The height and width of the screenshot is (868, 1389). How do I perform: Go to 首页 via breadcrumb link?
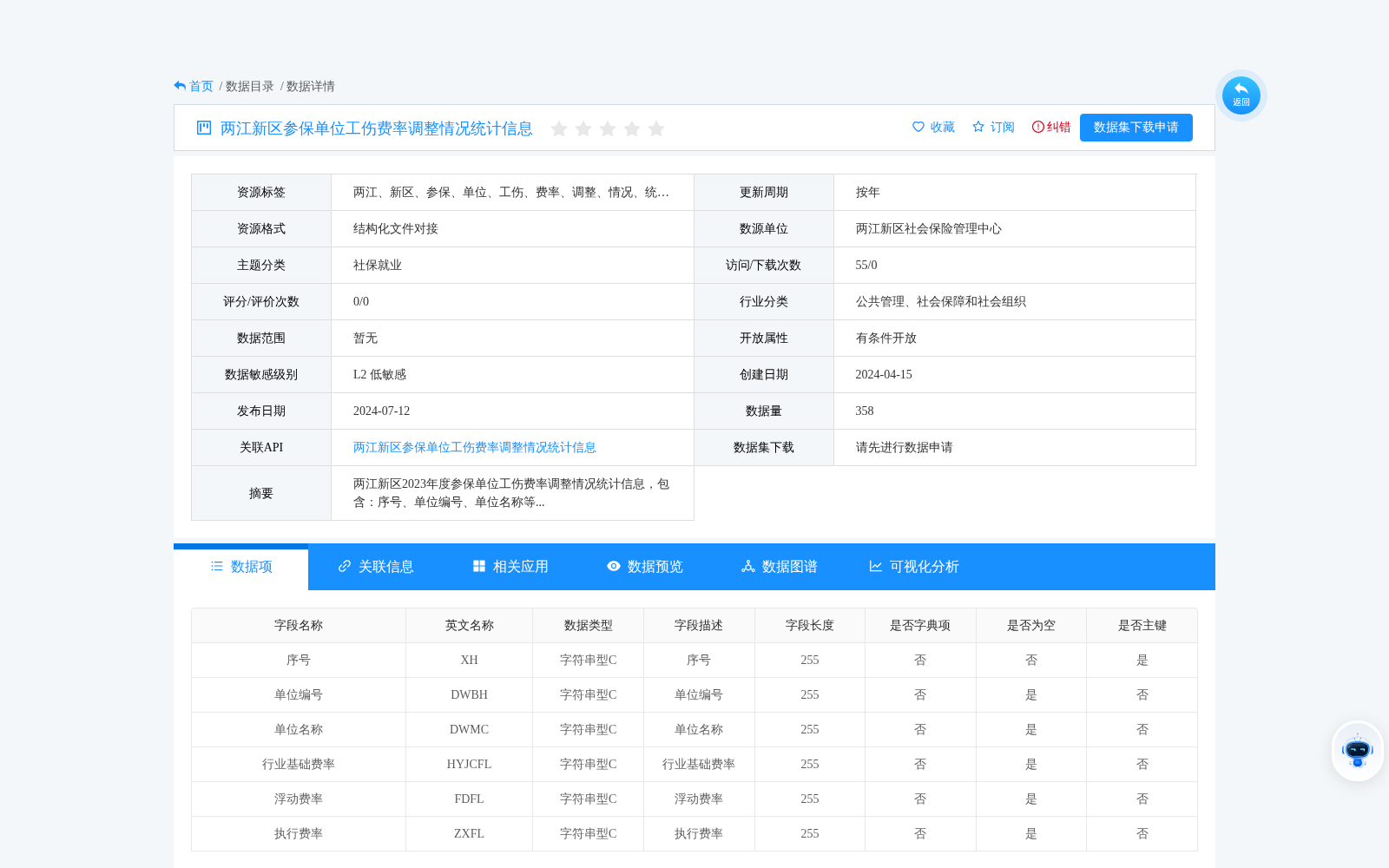pos(201,86)
